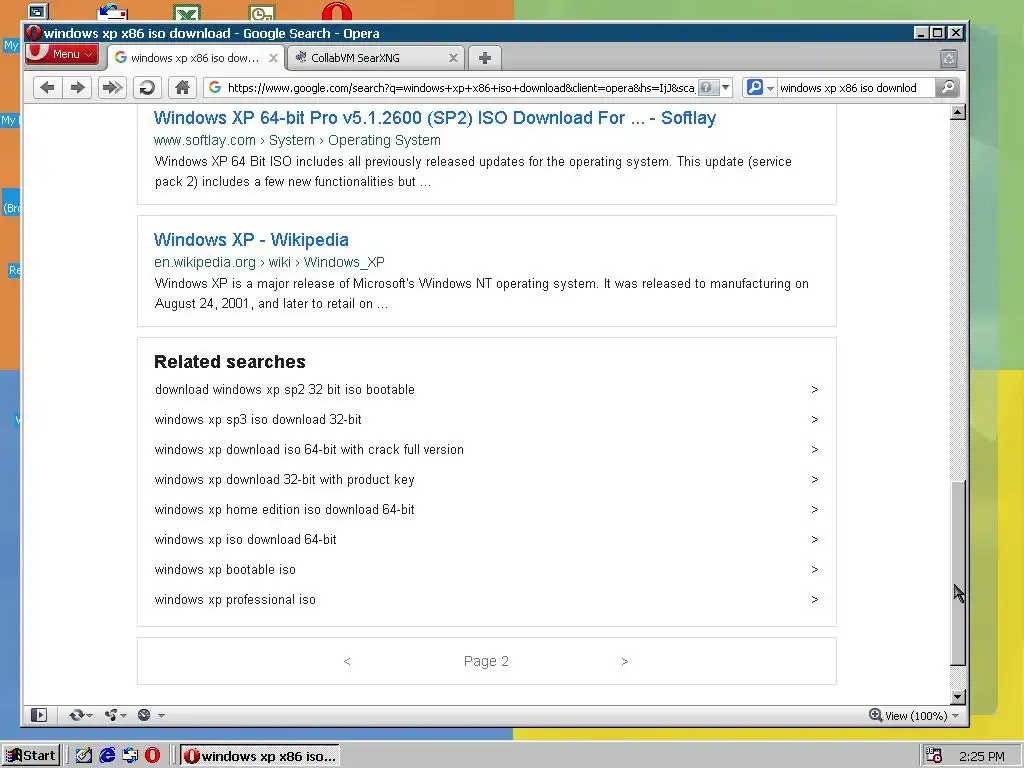Go to the Home page

tap(182, 88)
